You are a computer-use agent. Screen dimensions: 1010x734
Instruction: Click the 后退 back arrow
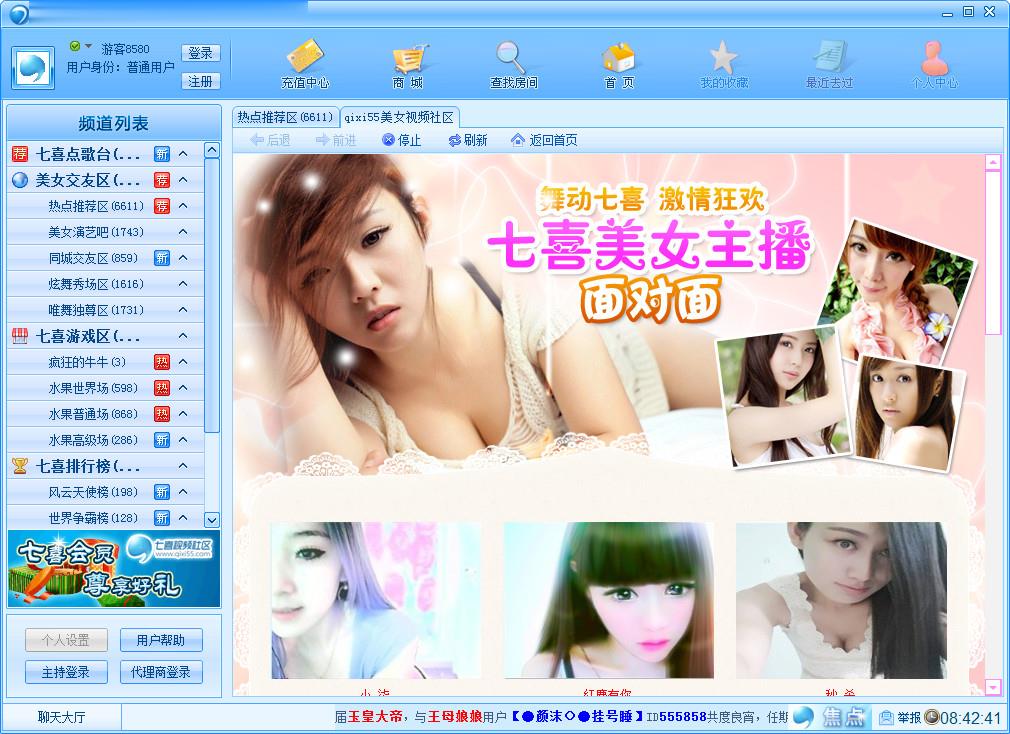tap(270, 140)
